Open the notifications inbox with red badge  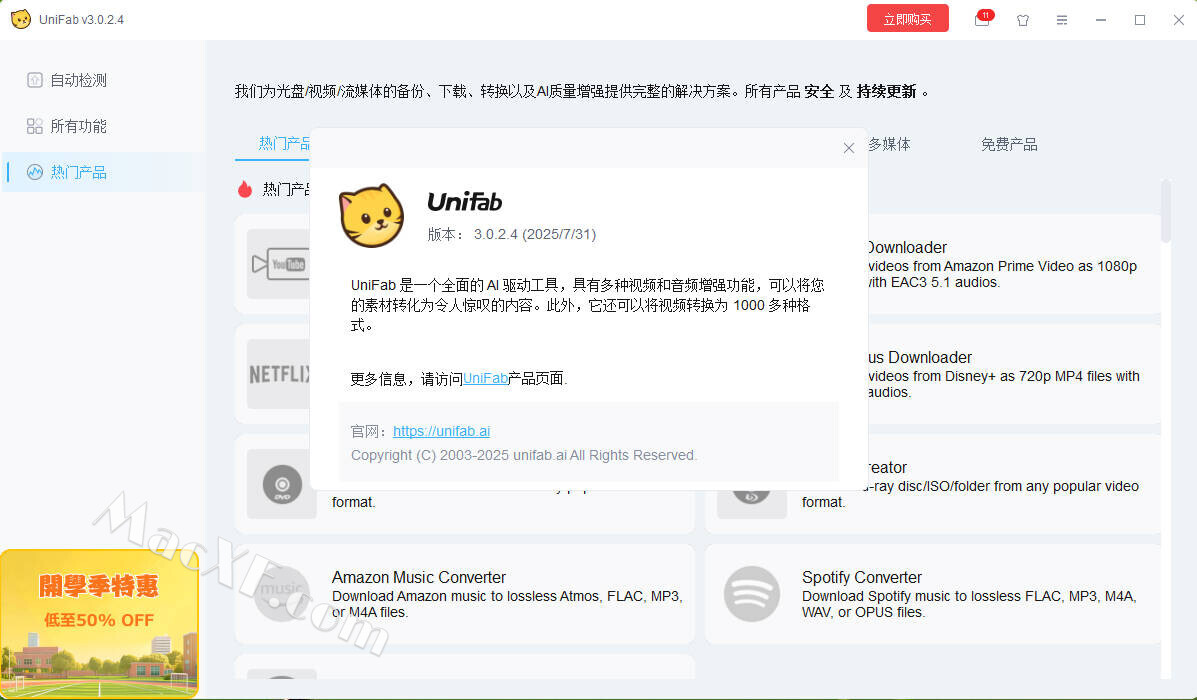click(982, 19)
